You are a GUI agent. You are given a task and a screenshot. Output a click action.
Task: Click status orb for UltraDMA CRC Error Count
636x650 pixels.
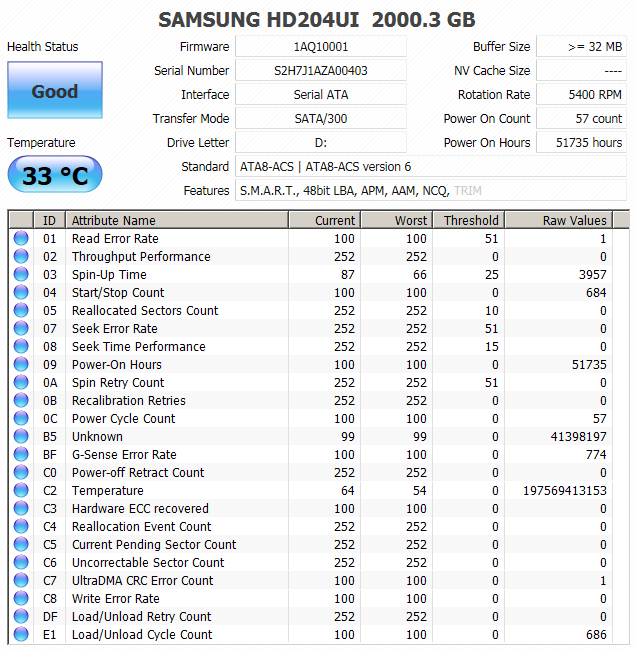21,580
